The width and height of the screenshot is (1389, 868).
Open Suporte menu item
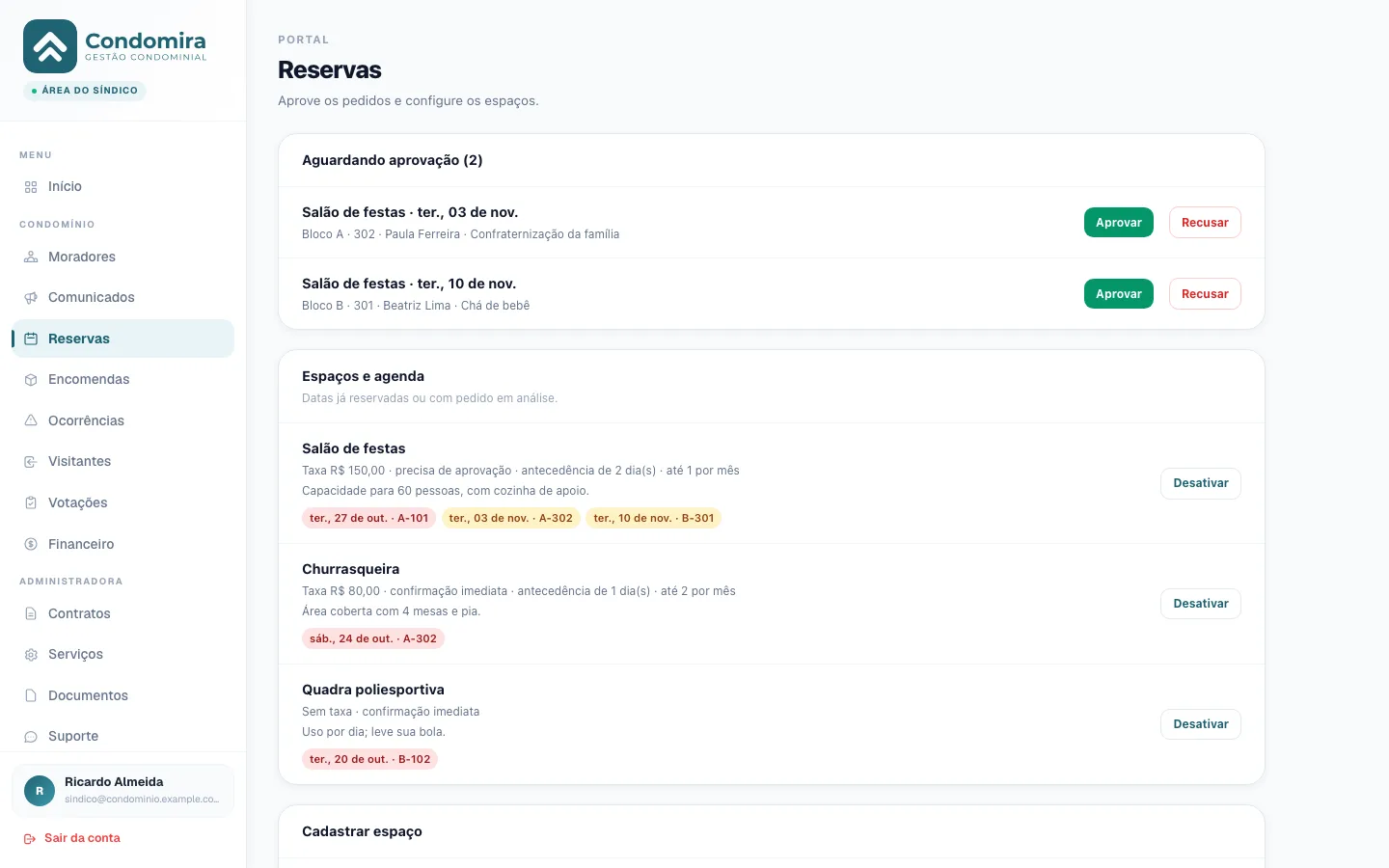coord(123,737)
